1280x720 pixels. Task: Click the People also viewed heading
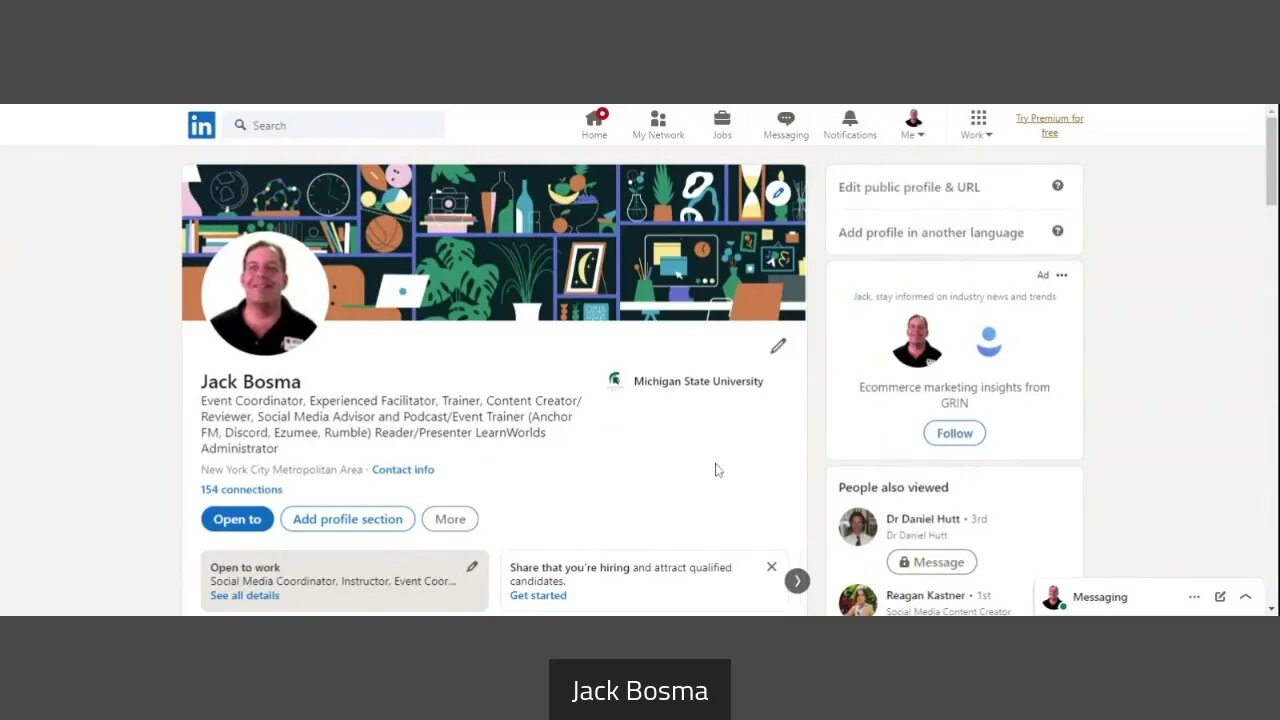[x=893, y=487]
